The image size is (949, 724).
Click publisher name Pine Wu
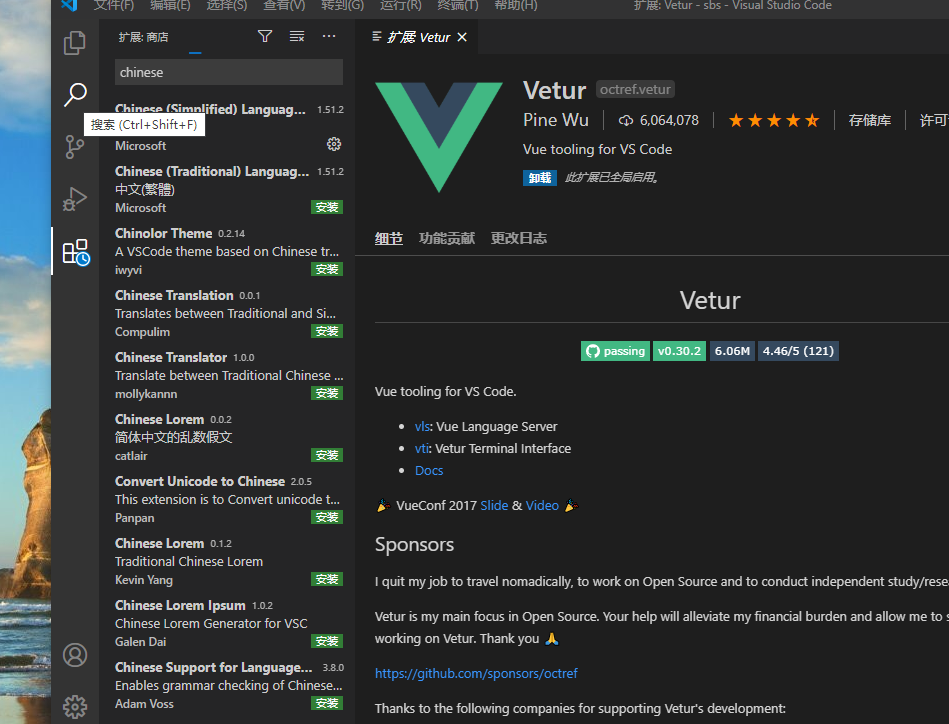[556, 120]
